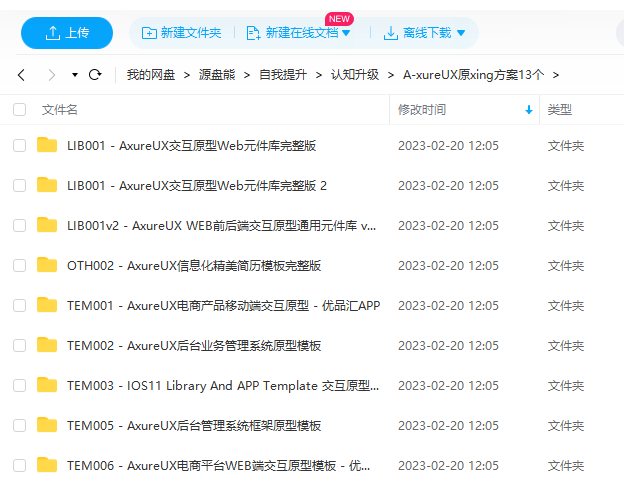
Task: Click the back navigation arrow
Action: coord(21,75)
